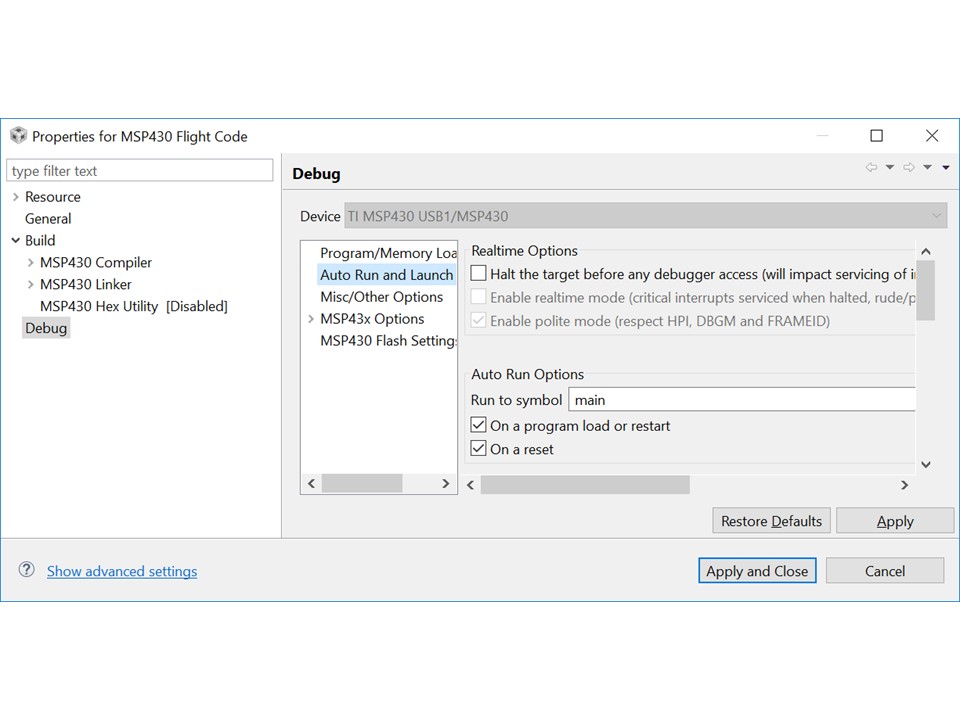Uncheck On a program load or restart

tap(479, 426)
